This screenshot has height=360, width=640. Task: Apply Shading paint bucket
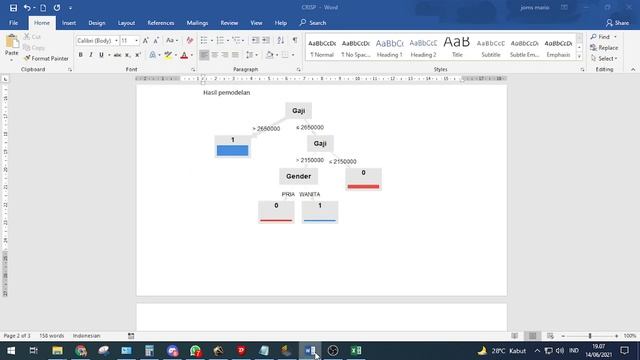[x=269, y=55]
